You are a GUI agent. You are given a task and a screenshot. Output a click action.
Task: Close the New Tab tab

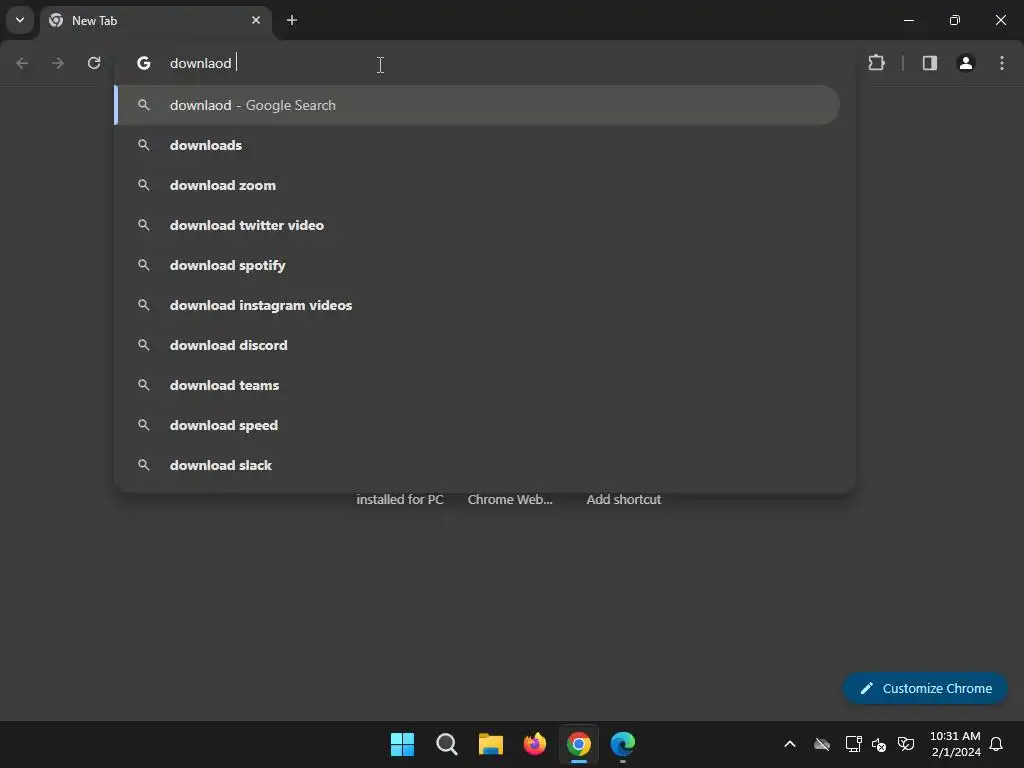[256, 20]
